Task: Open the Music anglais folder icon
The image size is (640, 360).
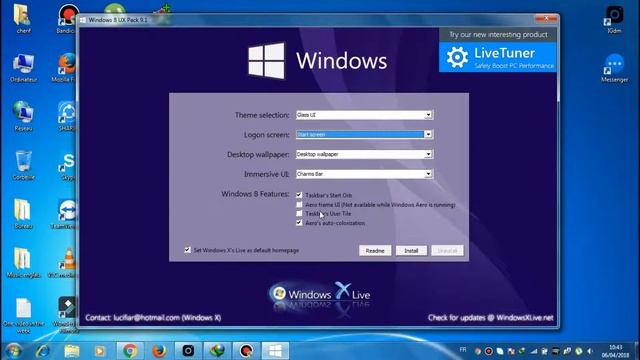Action: [x=23, y=263]
